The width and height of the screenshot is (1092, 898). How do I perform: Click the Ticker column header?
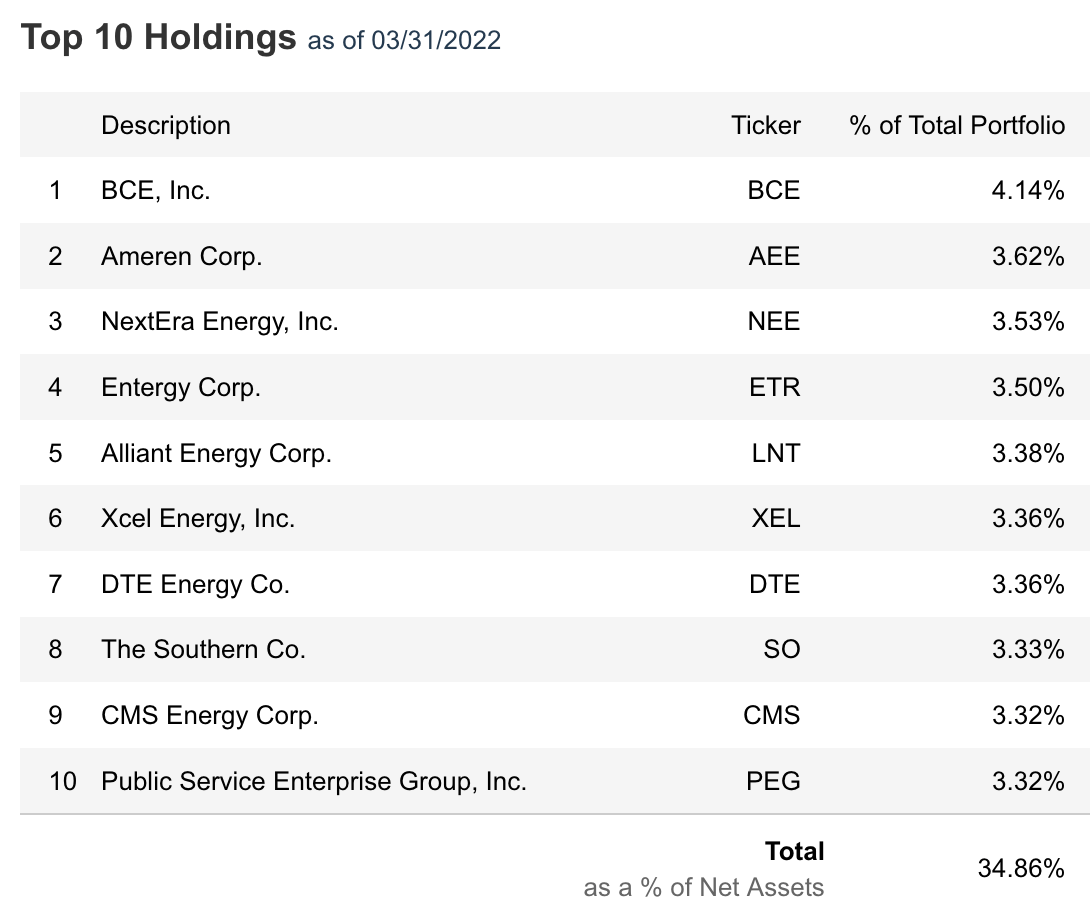tap(765, 125)
